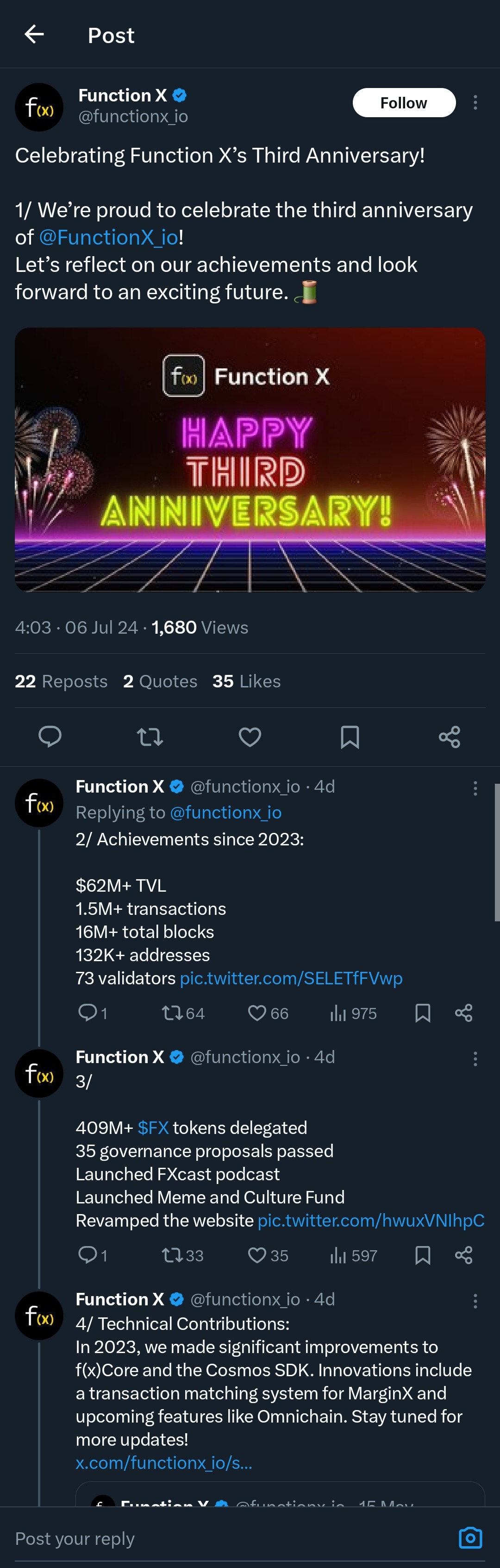The image size is (500, 1568).
Task: Open more options on 2/ Achievements reply
Action: click(475, 788)
